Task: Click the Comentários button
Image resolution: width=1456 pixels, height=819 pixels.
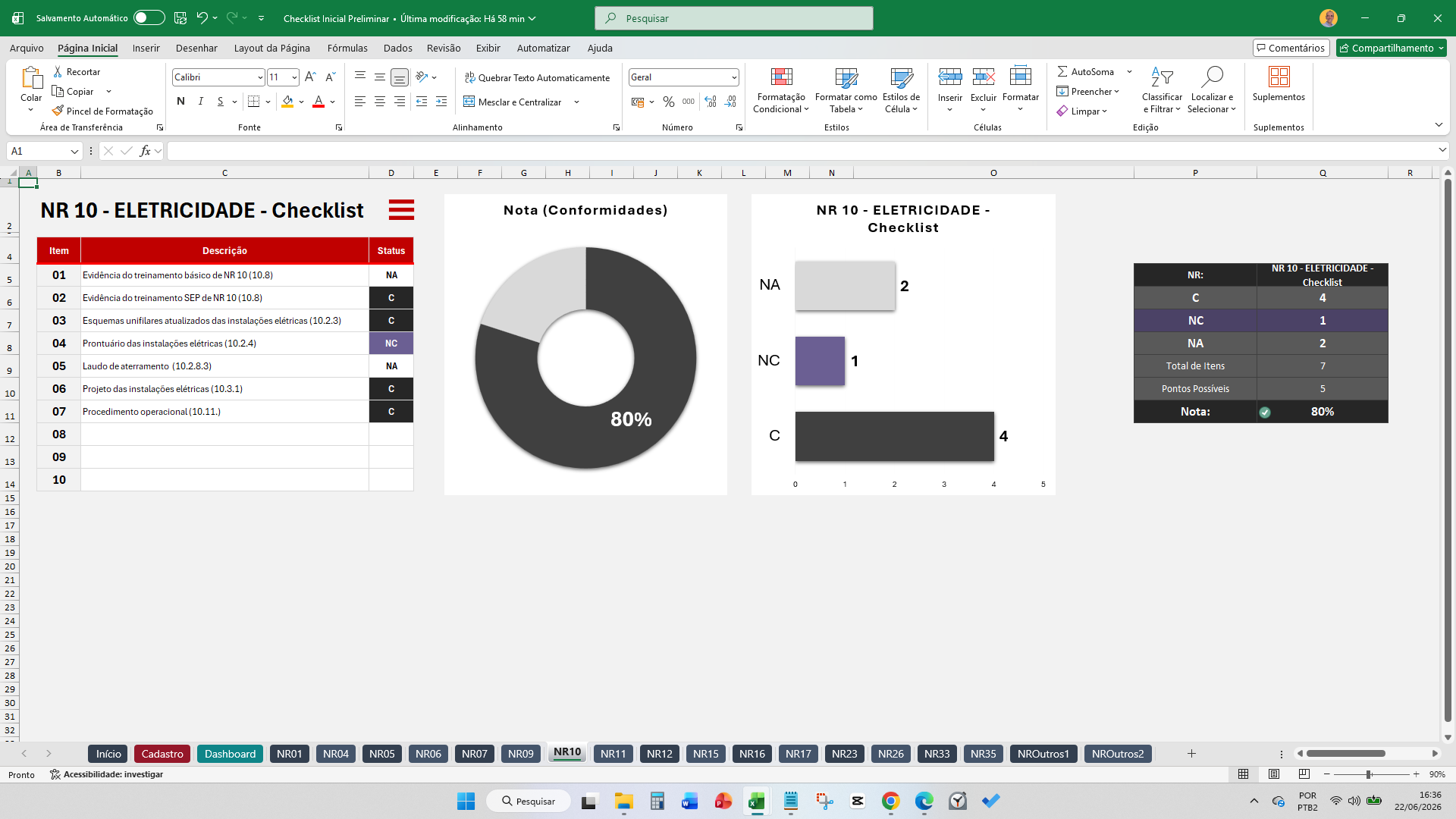Action: pos(1291,48)
